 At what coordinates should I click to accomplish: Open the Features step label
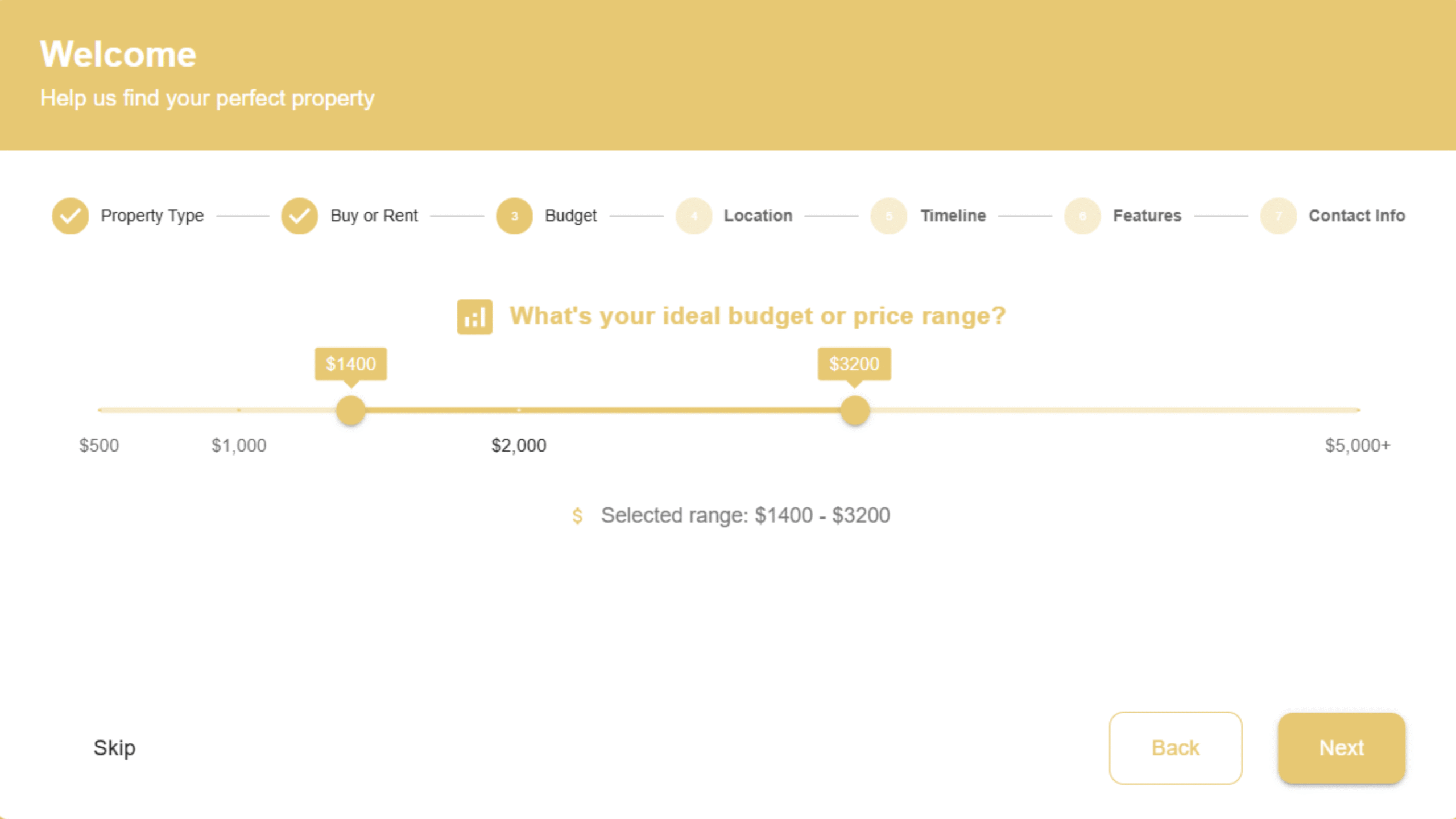(1147, 216)
